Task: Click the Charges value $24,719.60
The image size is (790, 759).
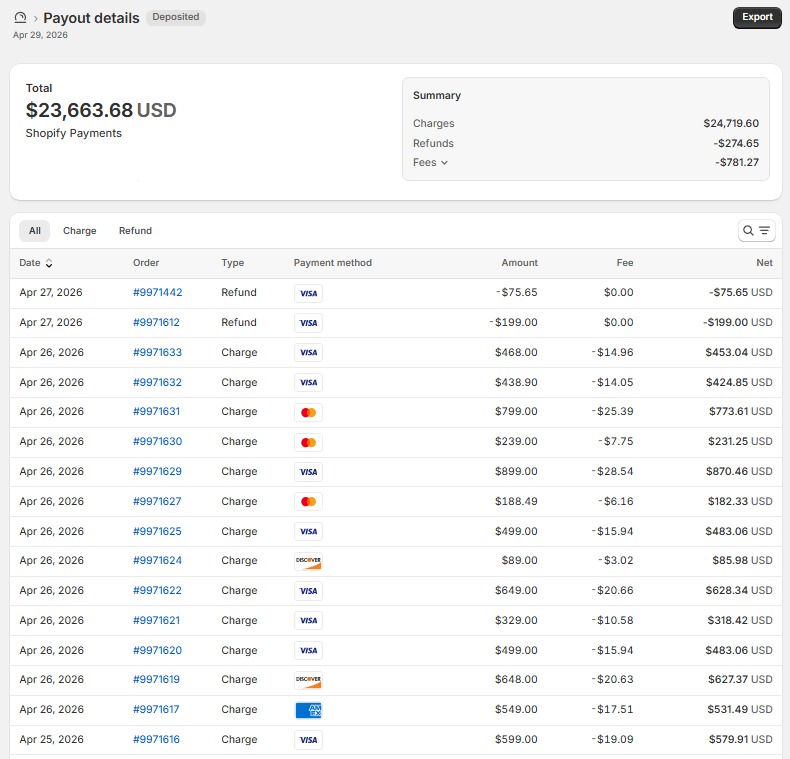Action: pos(731,123)
